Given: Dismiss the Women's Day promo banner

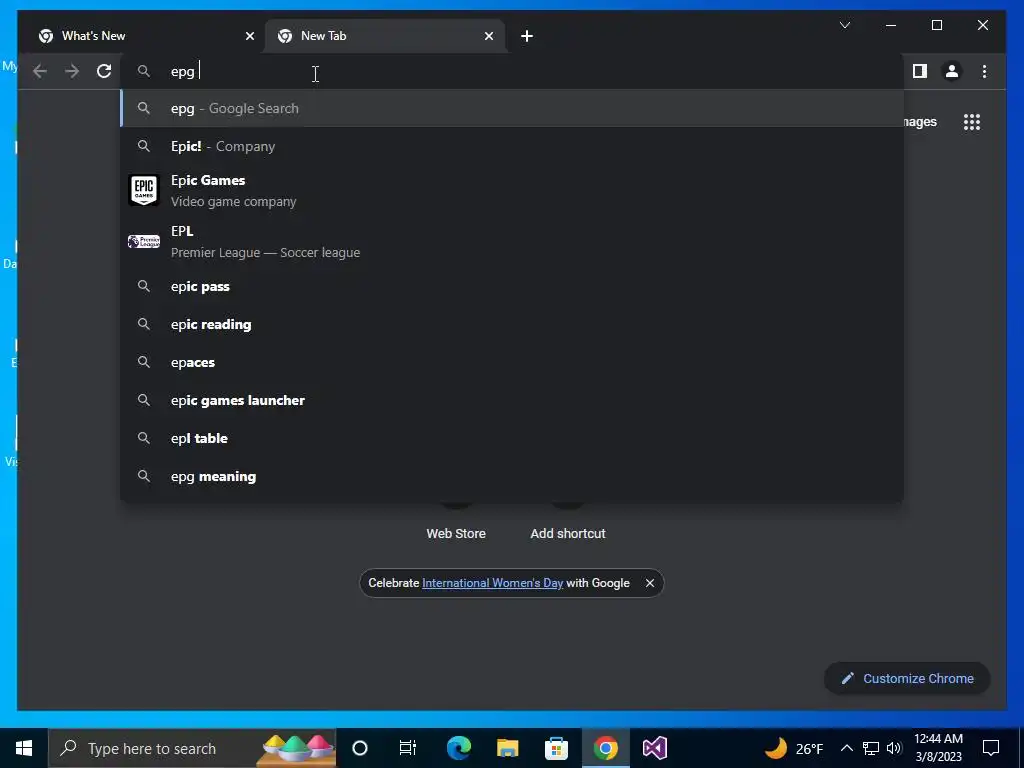Looking at the screenshot, I should point(650,583).
